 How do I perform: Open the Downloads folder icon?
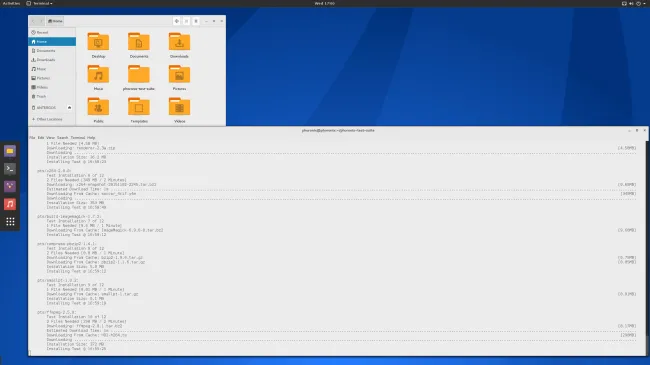pos(179,42)
